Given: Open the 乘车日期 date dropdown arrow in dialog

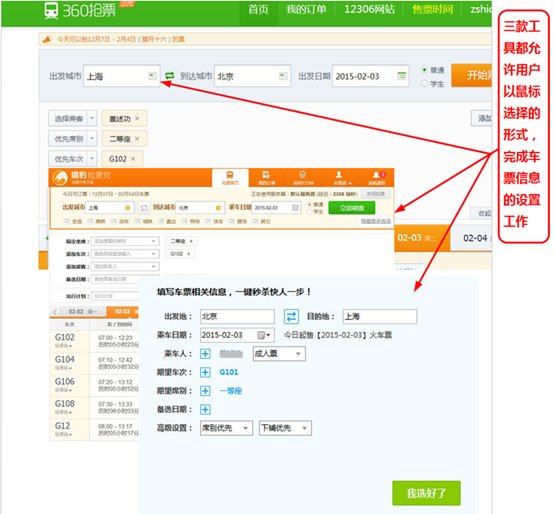Looking at the screenshot, I should 268,335.
